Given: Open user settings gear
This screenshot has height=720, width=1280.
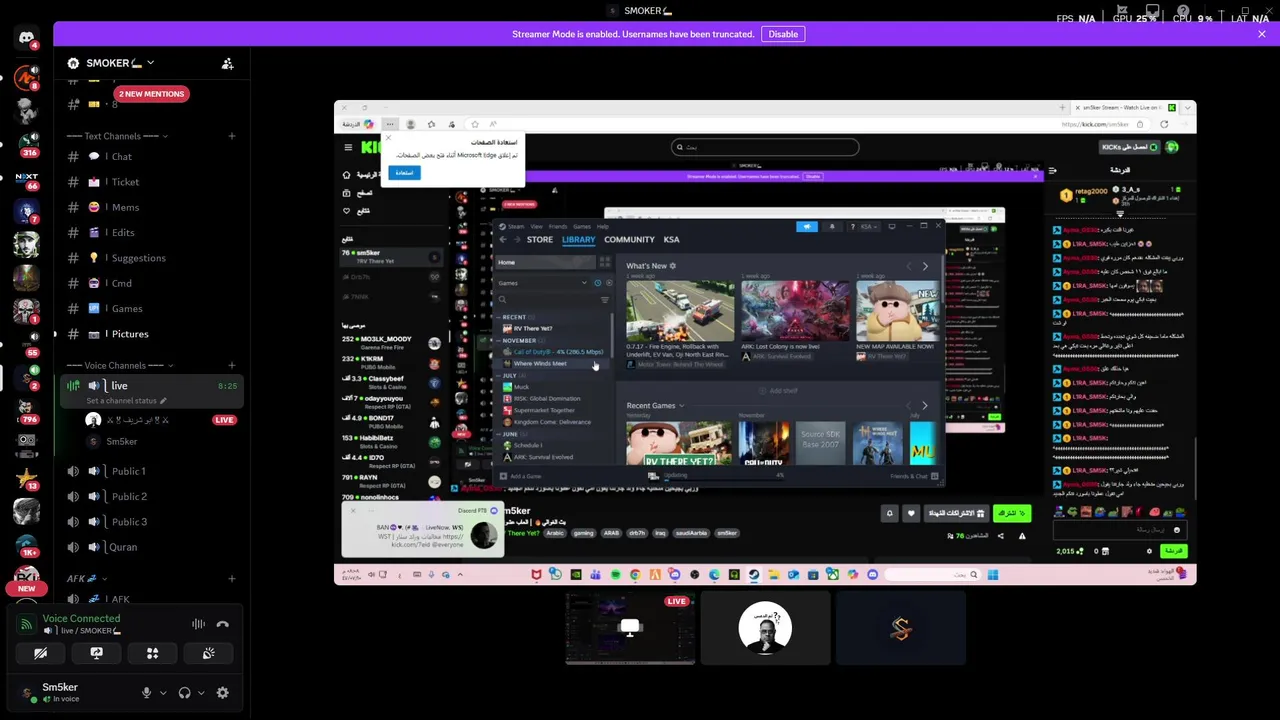Looking at the screenshot, I should (223, 692).
